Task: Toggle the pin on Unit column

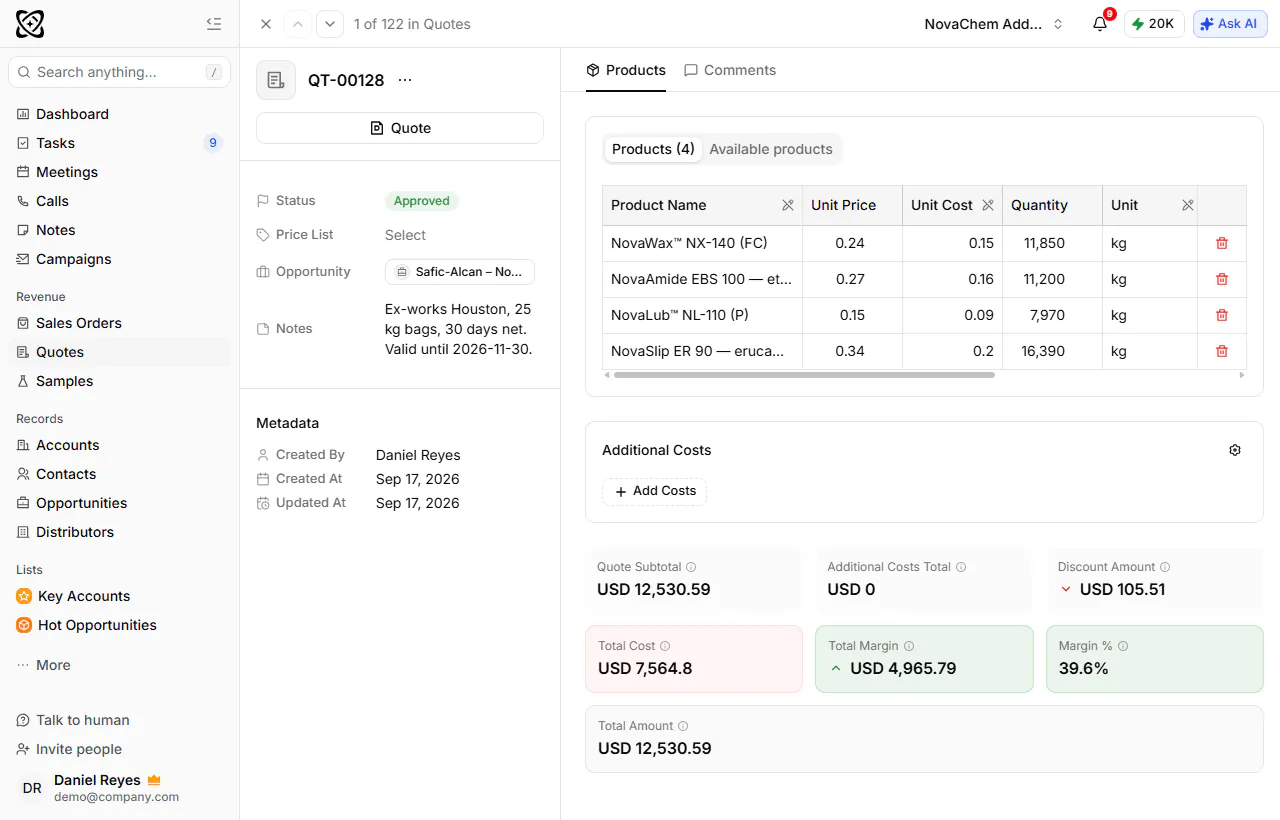Action: pos(1188,205)
